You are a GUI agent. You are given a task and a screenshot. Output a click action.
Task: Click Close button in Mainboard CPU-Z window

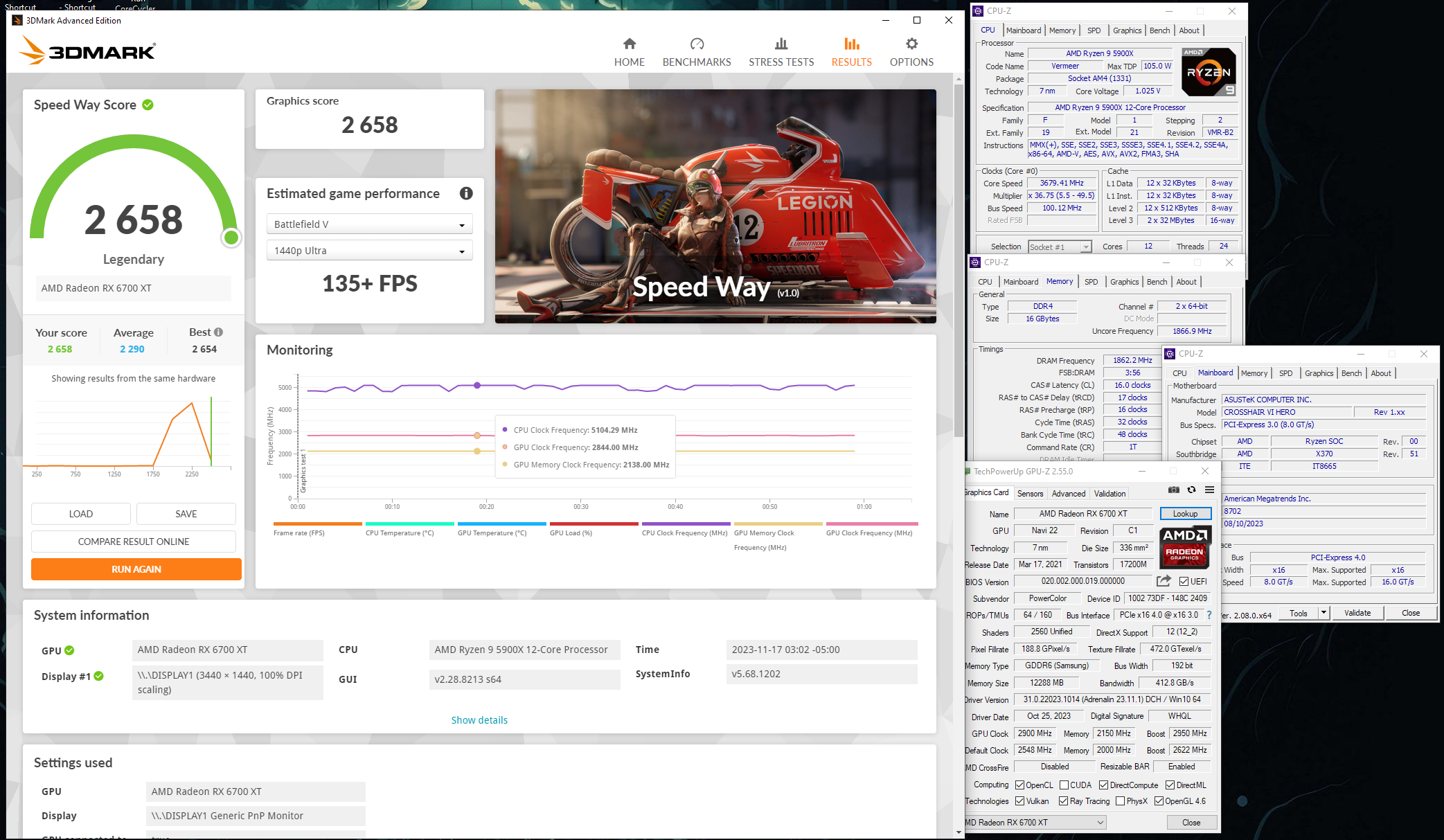pyautogui.click(x=1411, y=613)
